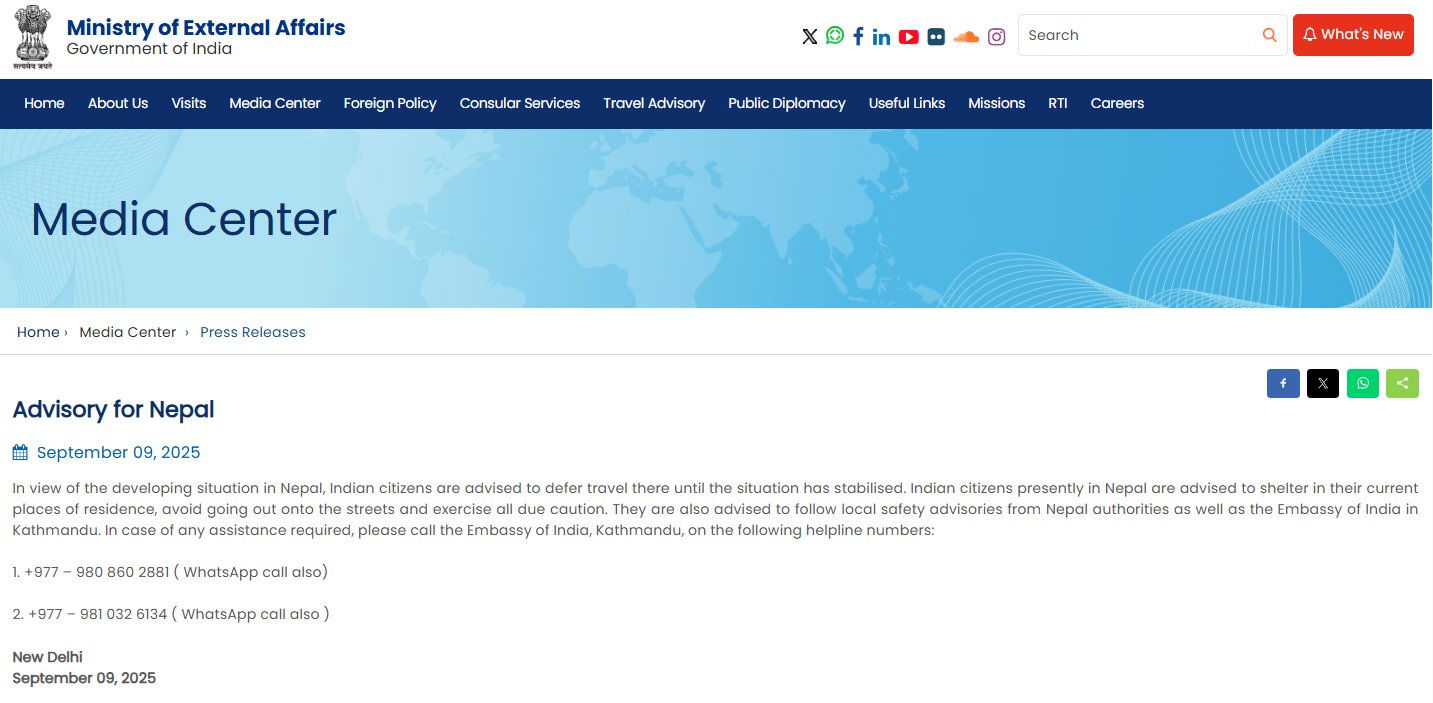Screen dimensions: 1433x703
Task: Open the Flickr header icon
Action: (x=936, y=37)
